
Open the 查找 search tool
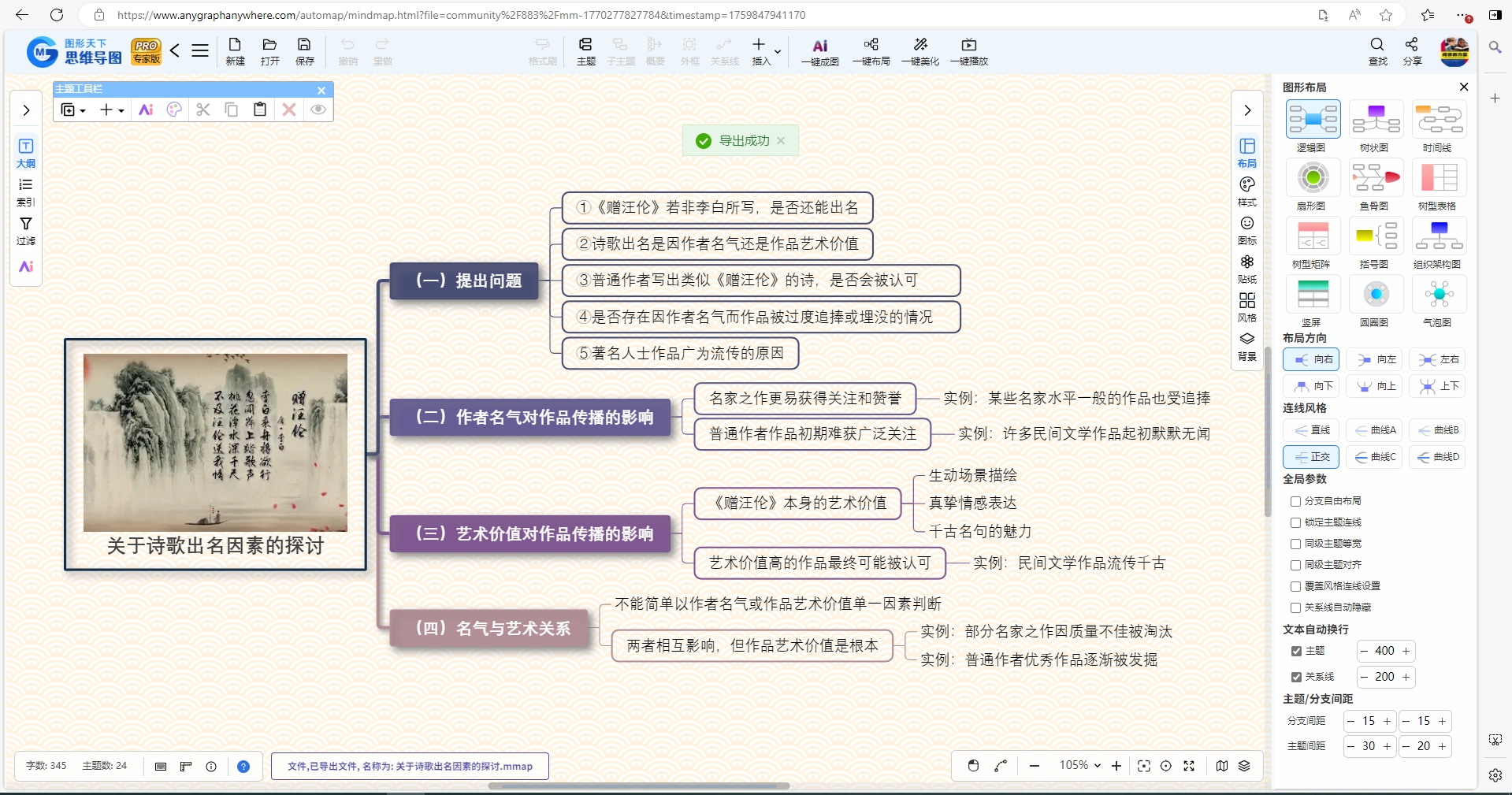pos(1377,51)
